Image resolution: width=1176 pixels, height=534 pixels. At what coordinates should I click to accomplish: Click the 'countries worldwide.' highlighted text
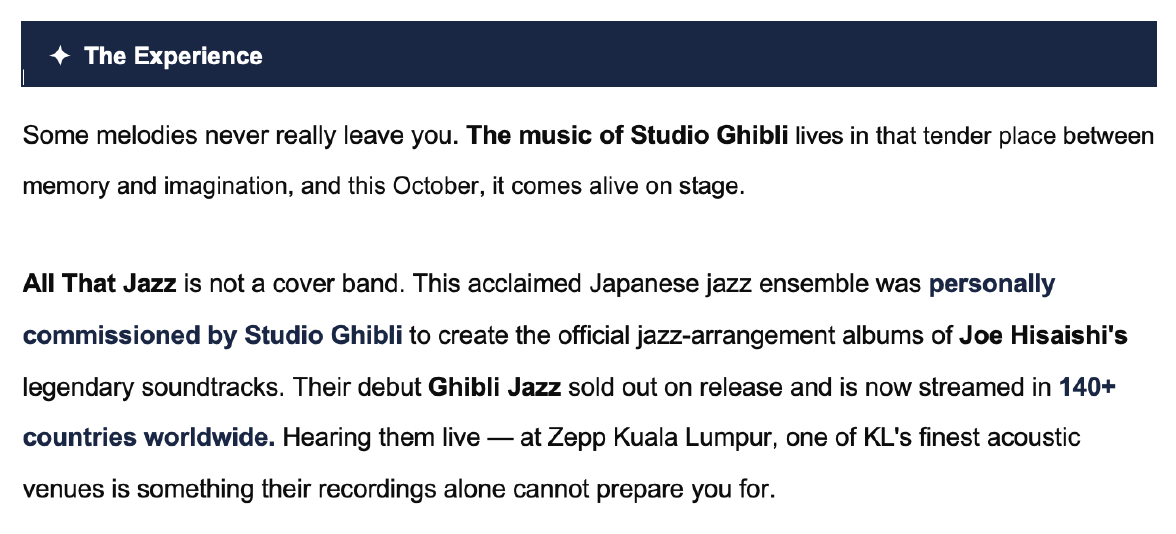[148, 438]
